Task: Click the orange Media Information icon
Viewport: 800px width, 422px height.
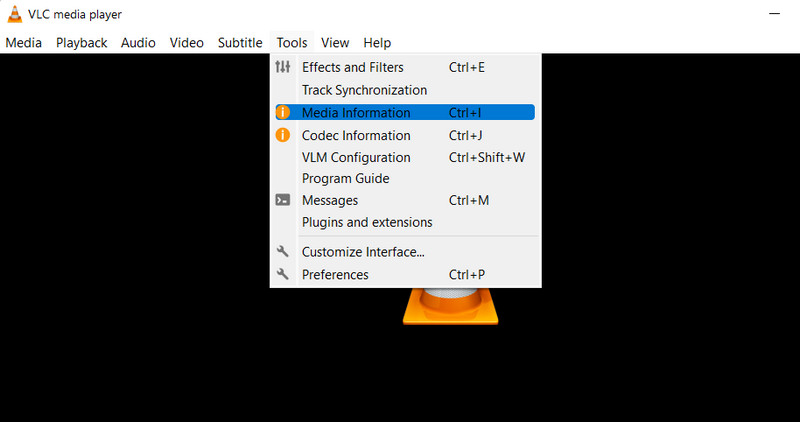Action: coord(283,113)
